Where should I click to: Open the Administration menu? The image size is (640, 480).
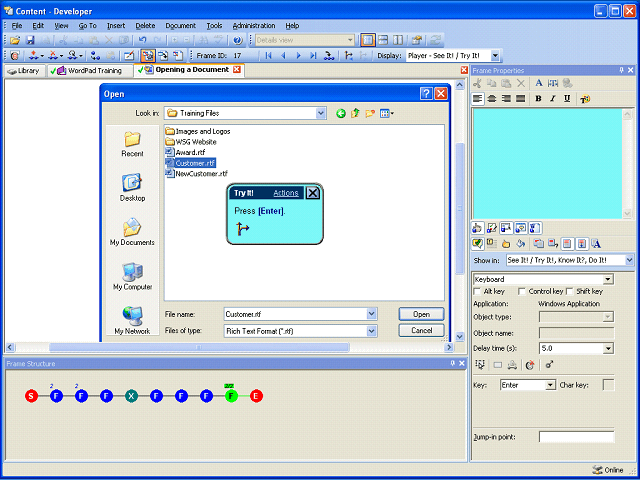point(254,26)
